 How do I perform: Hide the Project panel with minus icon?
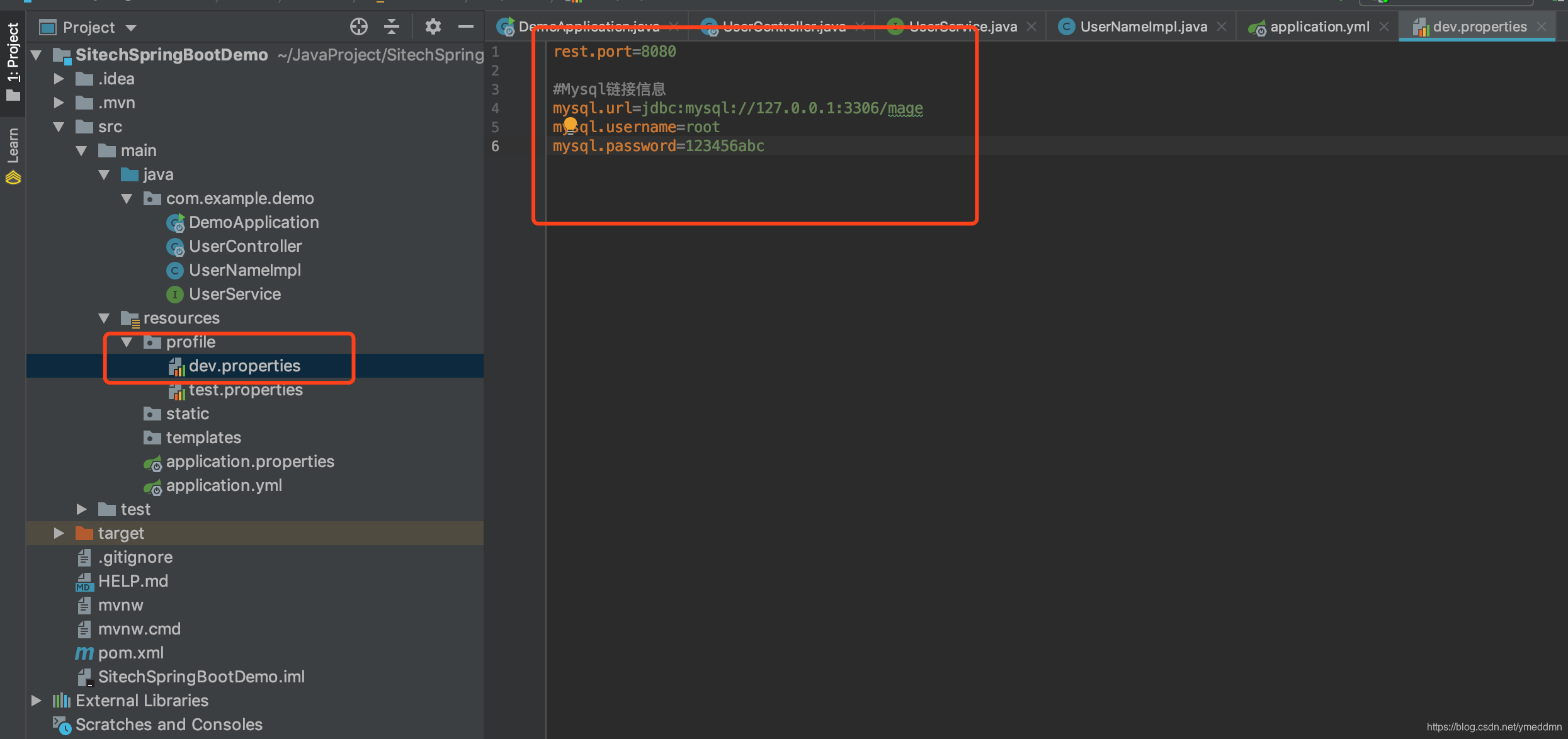click(465, 26)
